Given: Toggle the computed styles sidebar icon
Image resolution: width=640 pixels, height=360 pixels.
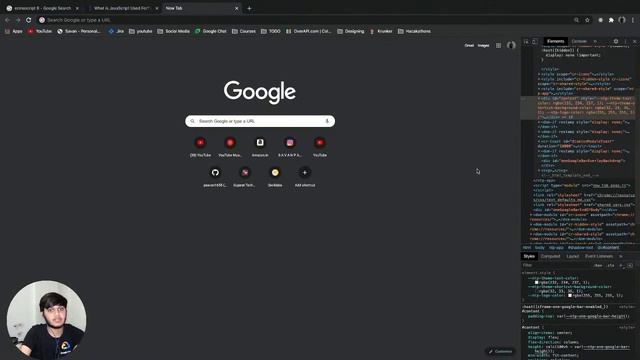Looking at the screenshot, I should (630, 266).
